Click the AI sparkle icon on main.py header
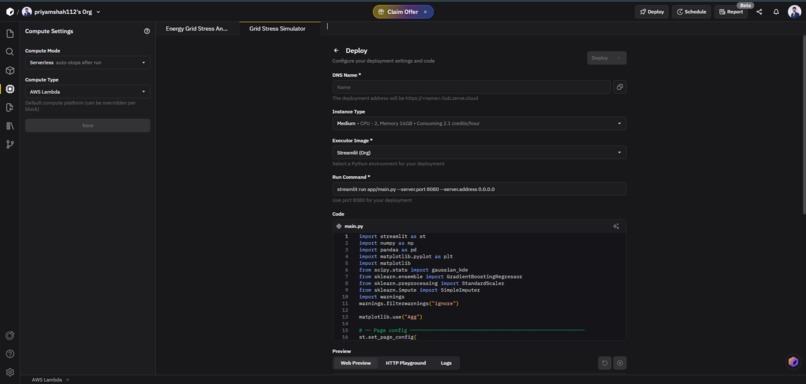The height and width of the screenshot is (384, 806). [x=616, y=226]
